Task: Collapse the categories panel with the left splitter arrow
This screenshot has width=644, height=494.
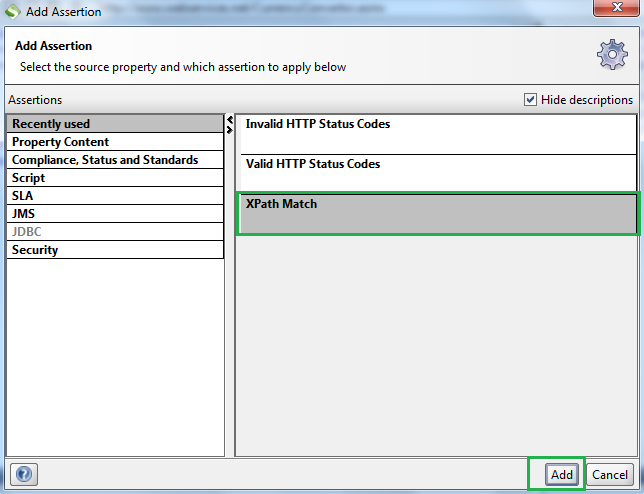Action: pos(230,119)
